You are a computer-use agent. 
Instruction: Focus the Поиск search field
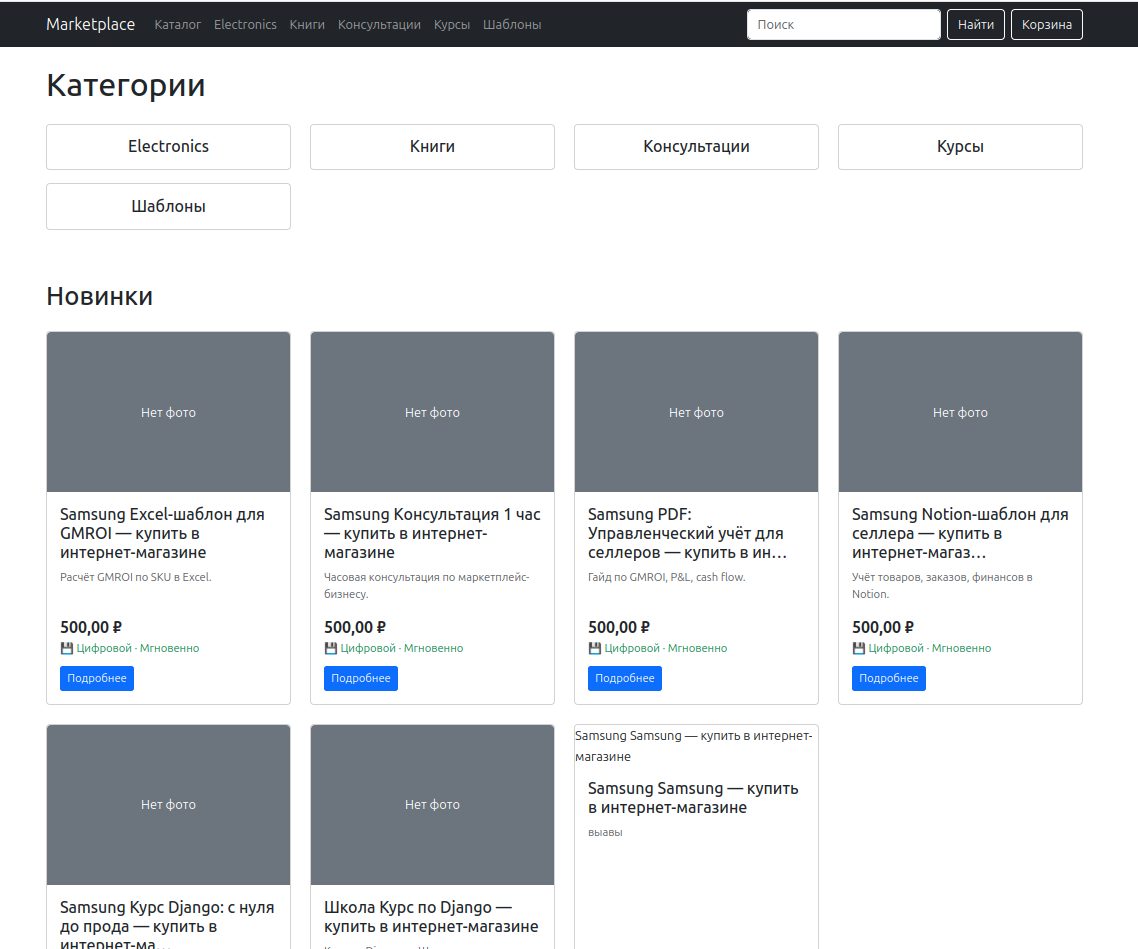(x=844, y=25)
